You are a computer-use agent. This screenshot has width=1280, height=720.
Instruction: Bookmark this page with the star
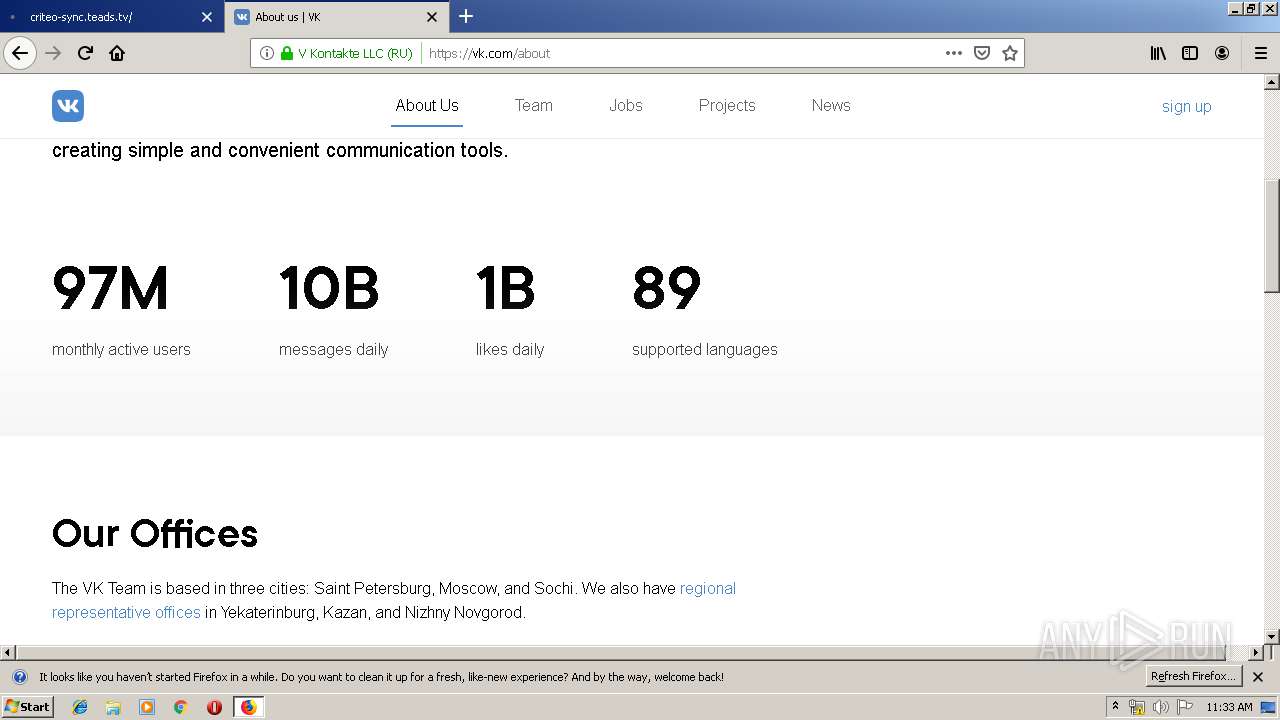point(1010,53)
